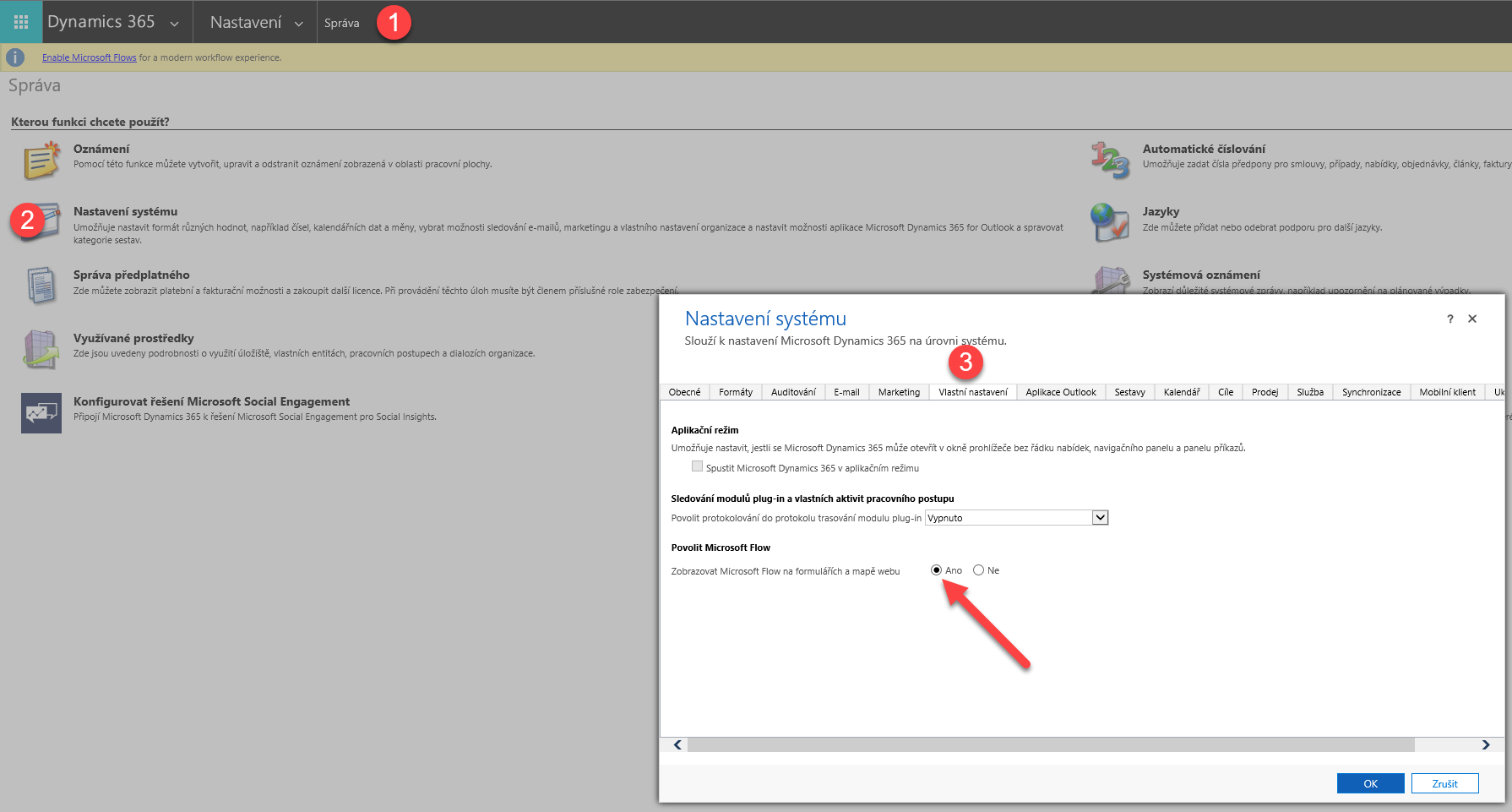Click the Microsoft Social Engagement icon
Screen dimensions: 1512x812
(x=41, y=413)
